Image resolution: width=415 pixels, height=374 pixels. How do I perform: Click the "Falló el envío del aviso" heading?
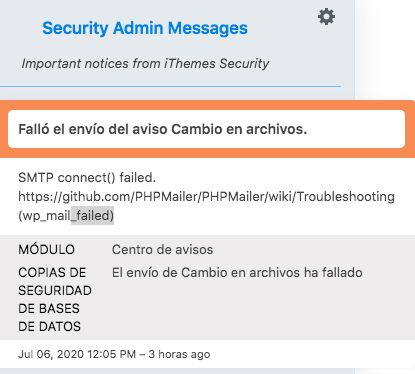[94, 129]
